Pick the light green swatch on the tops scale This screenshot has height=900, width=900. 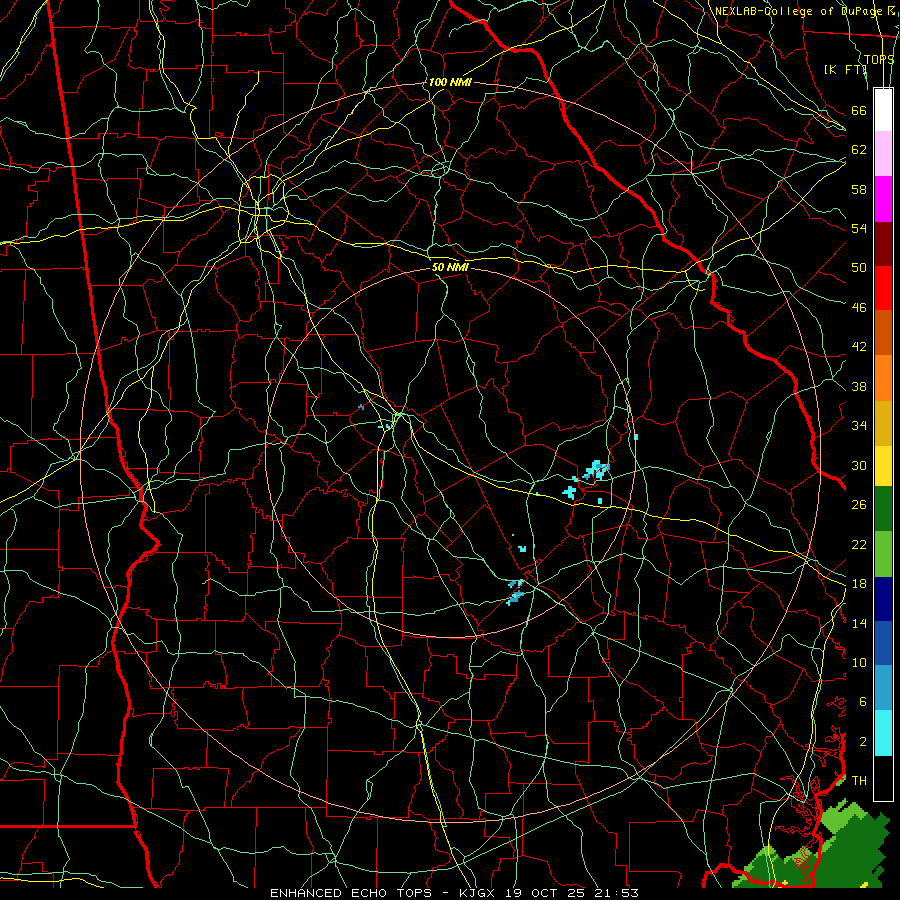coord(883,554)
